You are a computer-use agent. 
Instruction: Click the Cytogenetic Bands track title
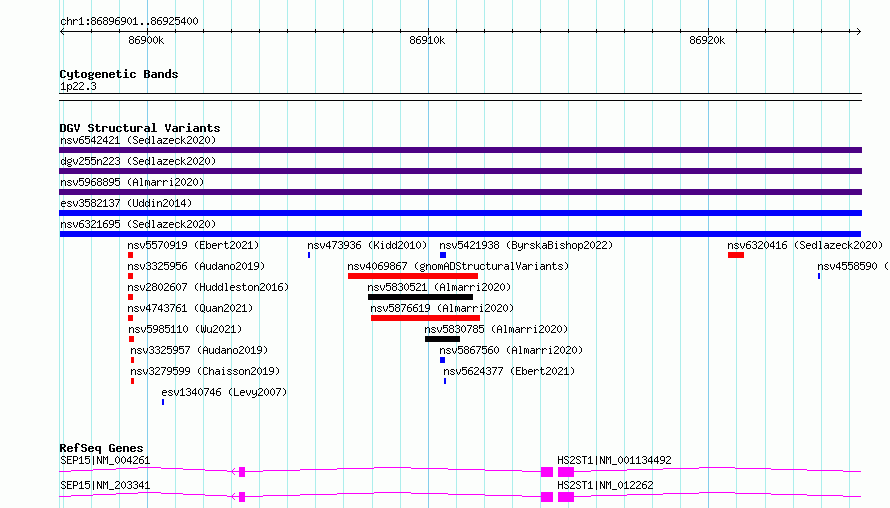119,74
